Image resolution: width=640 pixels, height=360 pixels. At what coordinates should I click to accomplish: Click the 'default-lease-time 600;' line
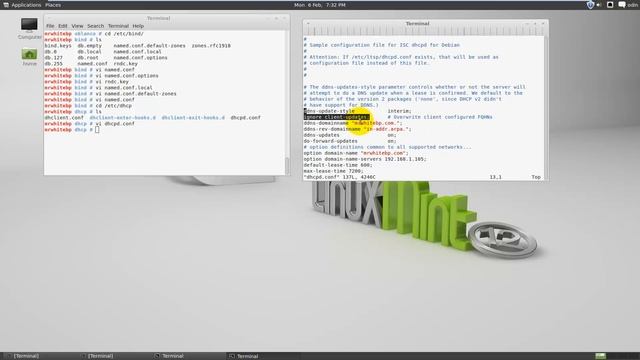pos(338,165)
